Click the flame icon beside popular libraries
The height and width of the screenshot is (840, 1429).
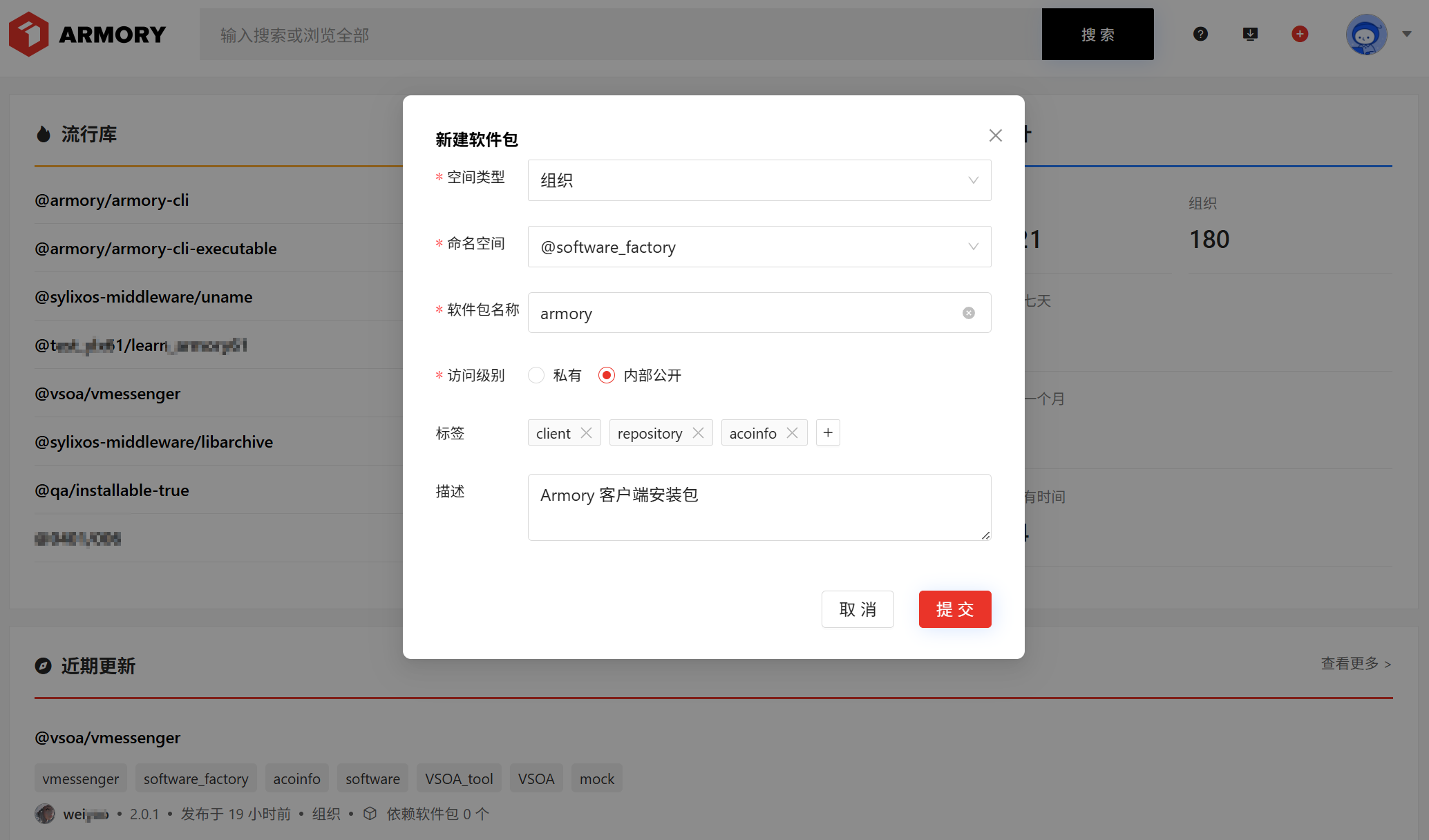pyautogui.click(x=44, y=134)
